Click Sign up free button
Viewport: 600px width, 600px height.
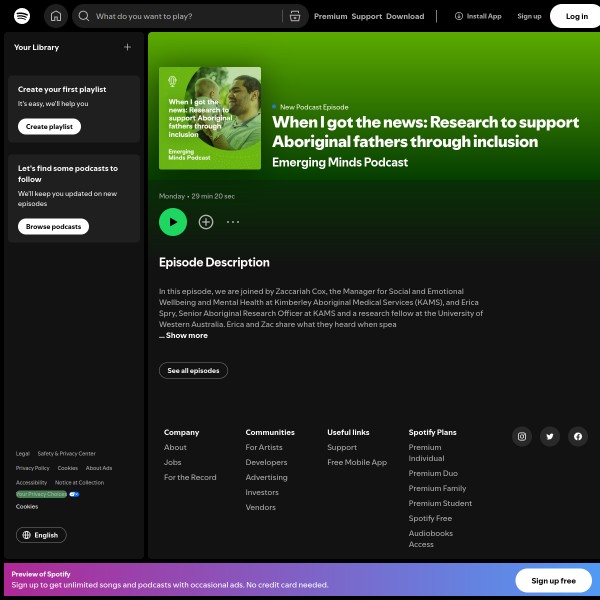click(x=553, y=581)
